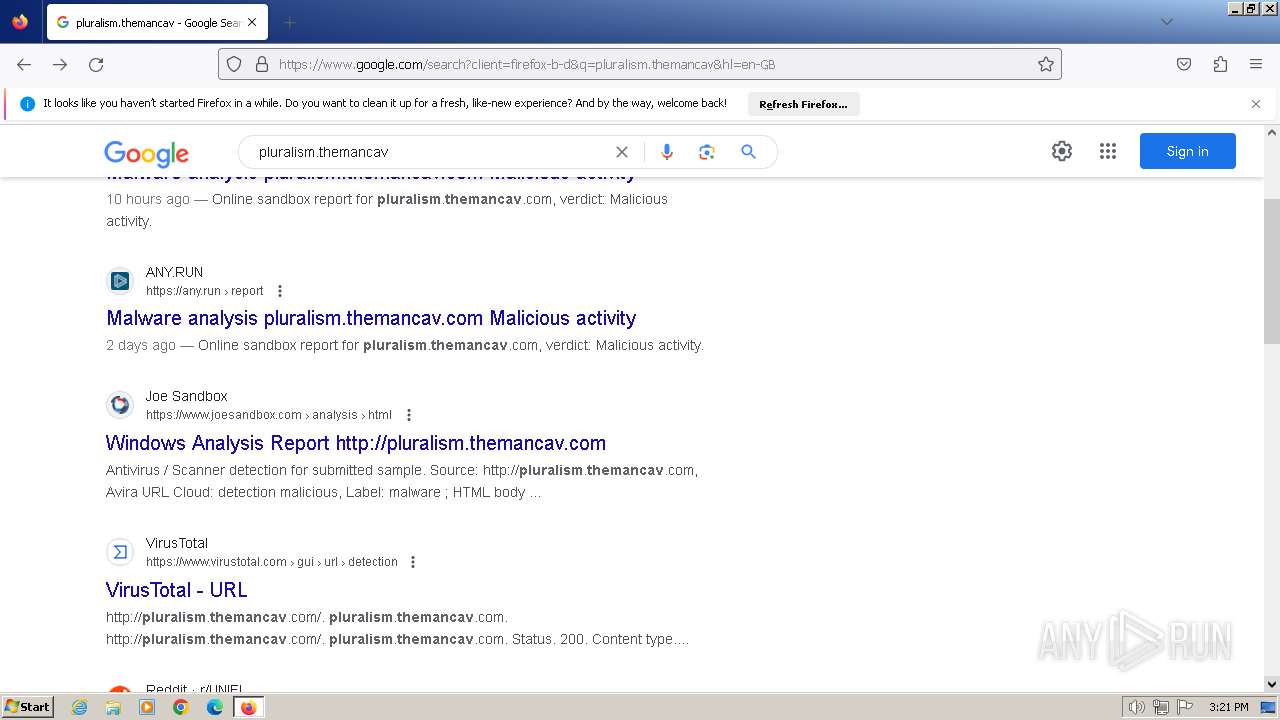This screenshot has width=1280, height=720.
Task: Dismiss the Firefox refresh notification bar
Action: [x=1256, y=104]
